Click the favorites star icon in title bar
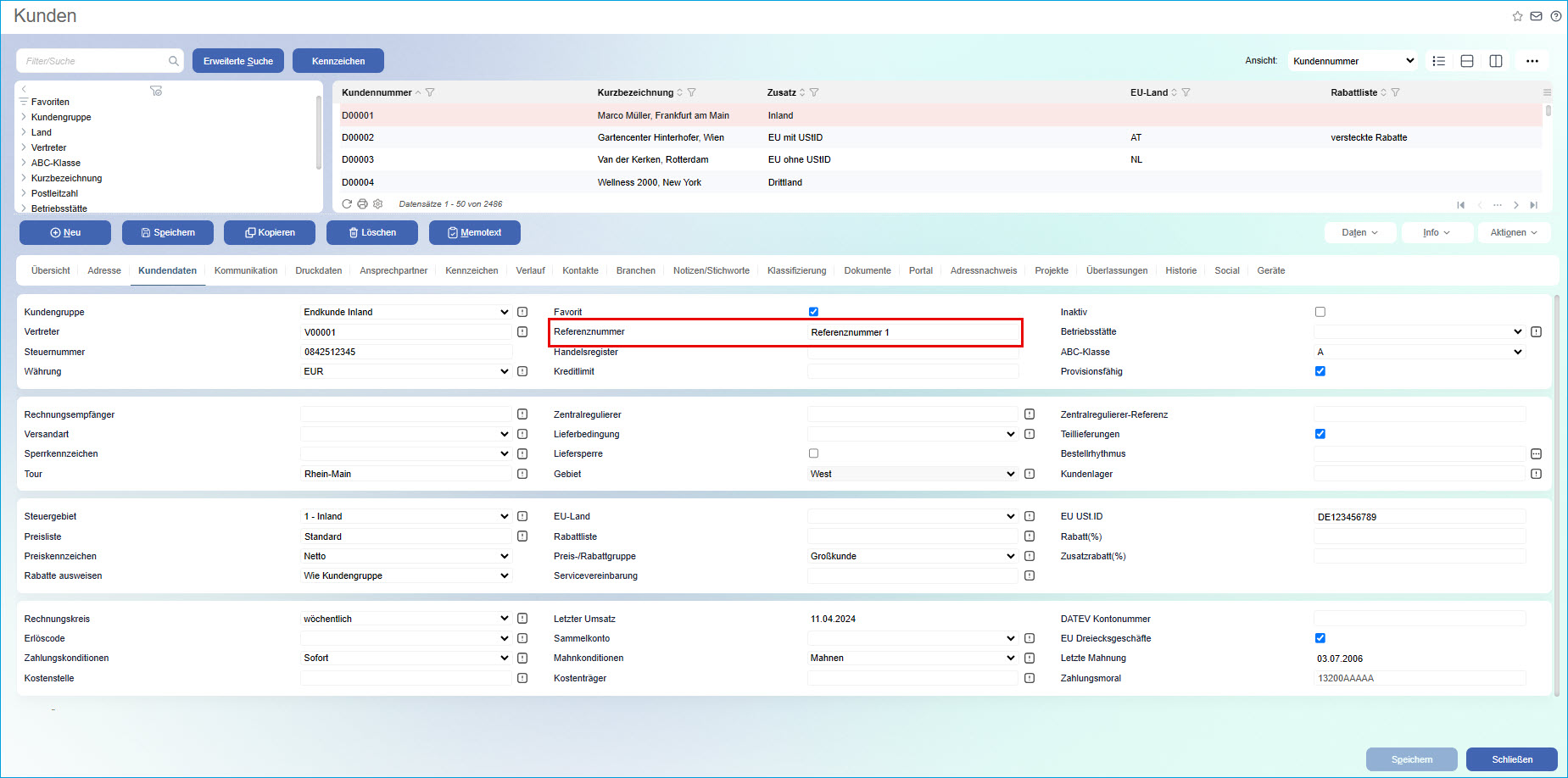1568x778 pixels. 1518,16
